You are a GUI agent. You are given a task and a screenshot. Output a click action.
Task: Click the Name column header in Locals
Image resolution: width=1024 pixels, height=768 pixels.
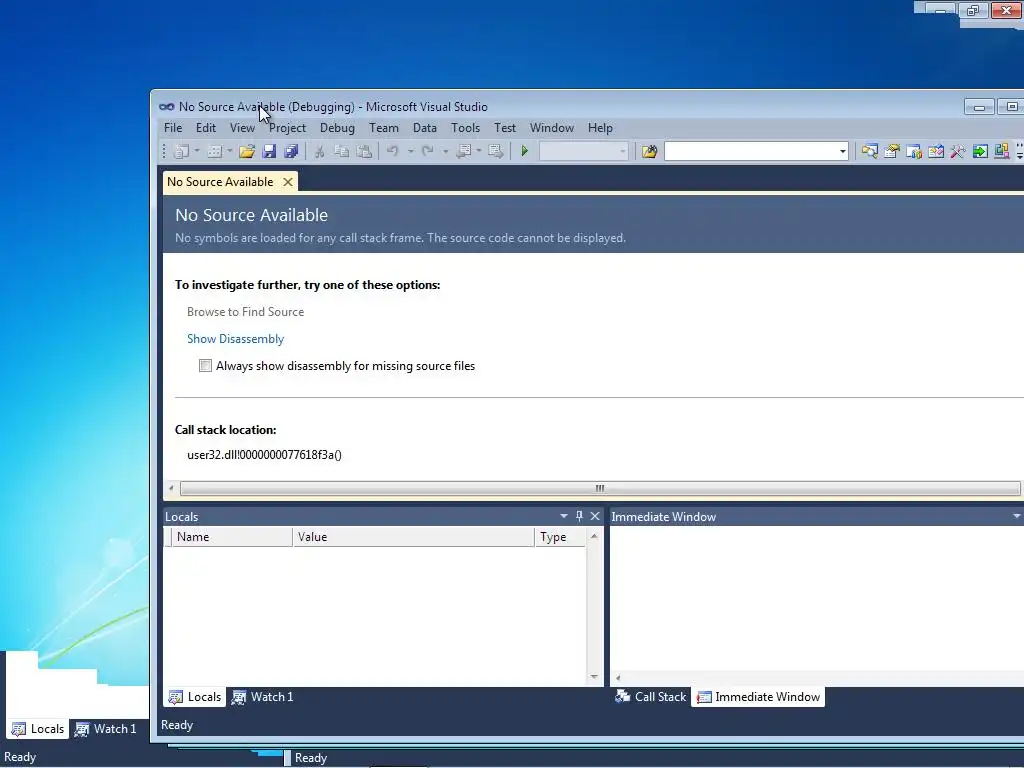tap(232, 537)
